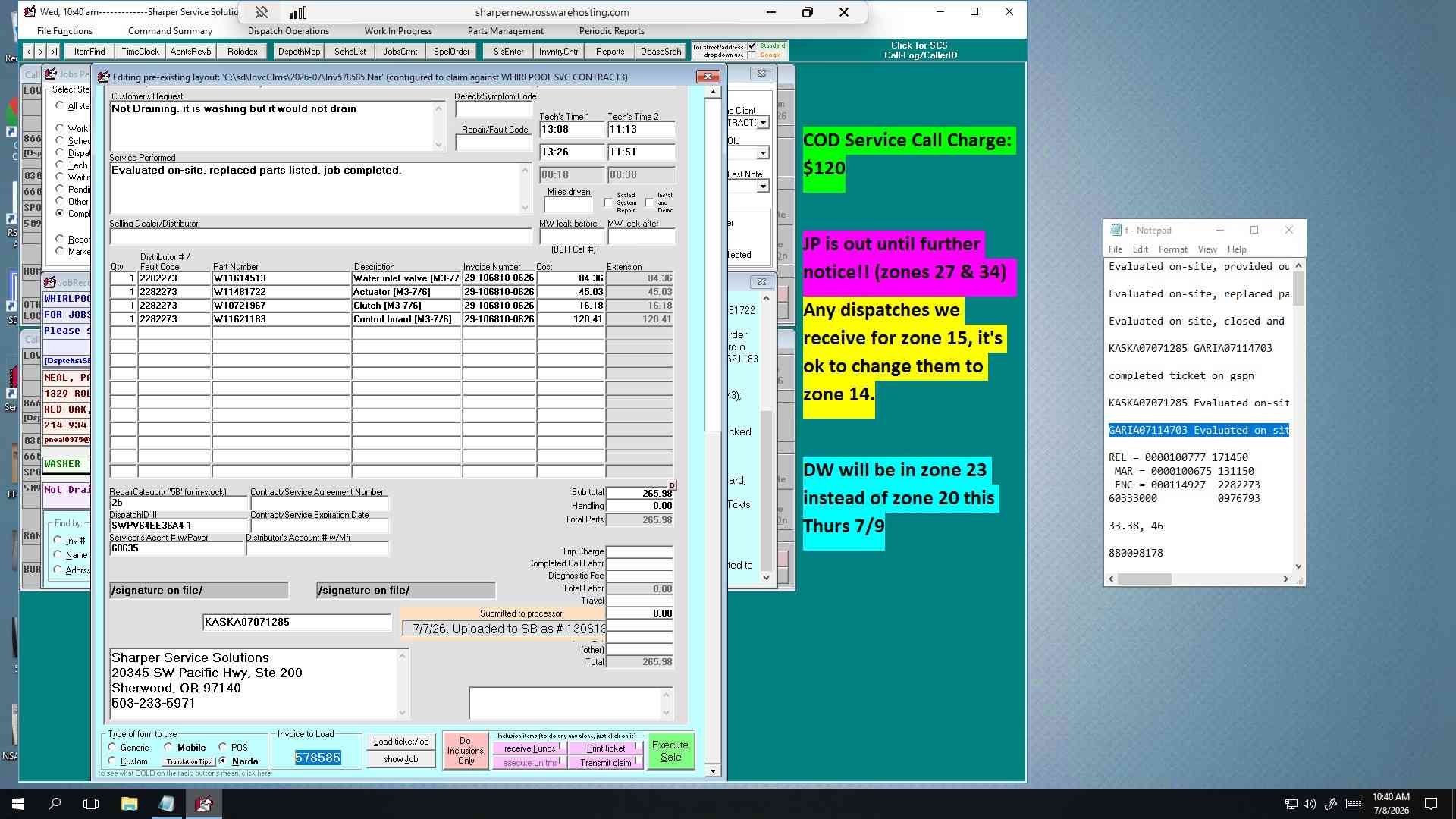Open Windows Start menu
Screen dimensions: 1456x819
[18, 804]
